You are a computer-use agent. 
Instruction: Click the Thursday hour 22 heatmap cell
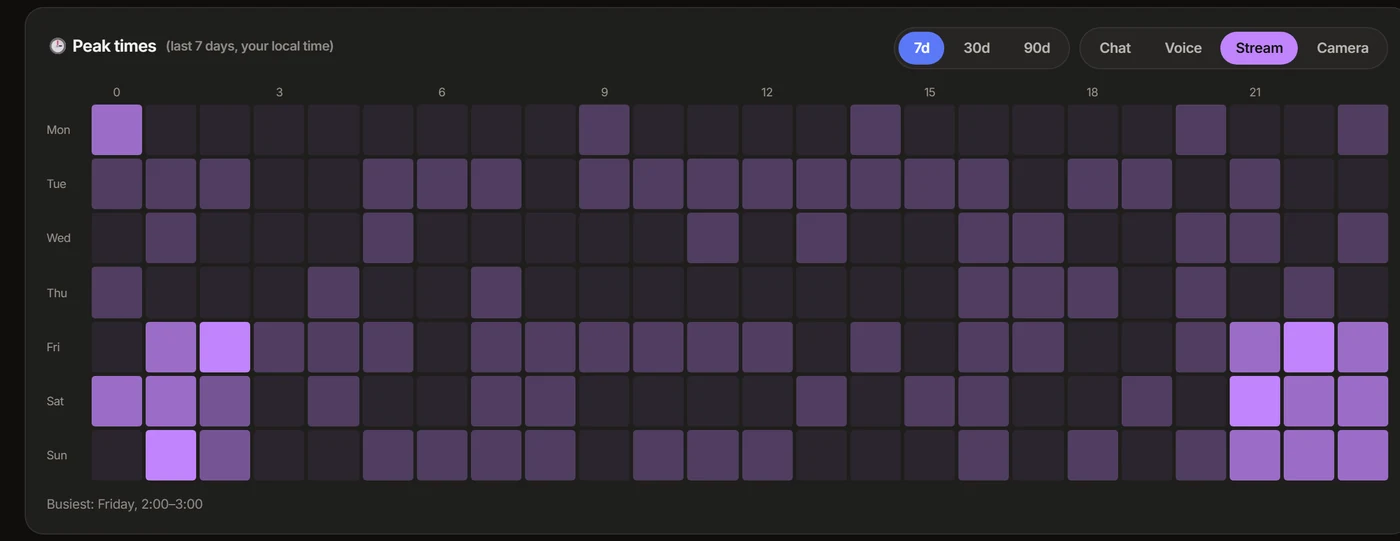[x=1309, y=292]
